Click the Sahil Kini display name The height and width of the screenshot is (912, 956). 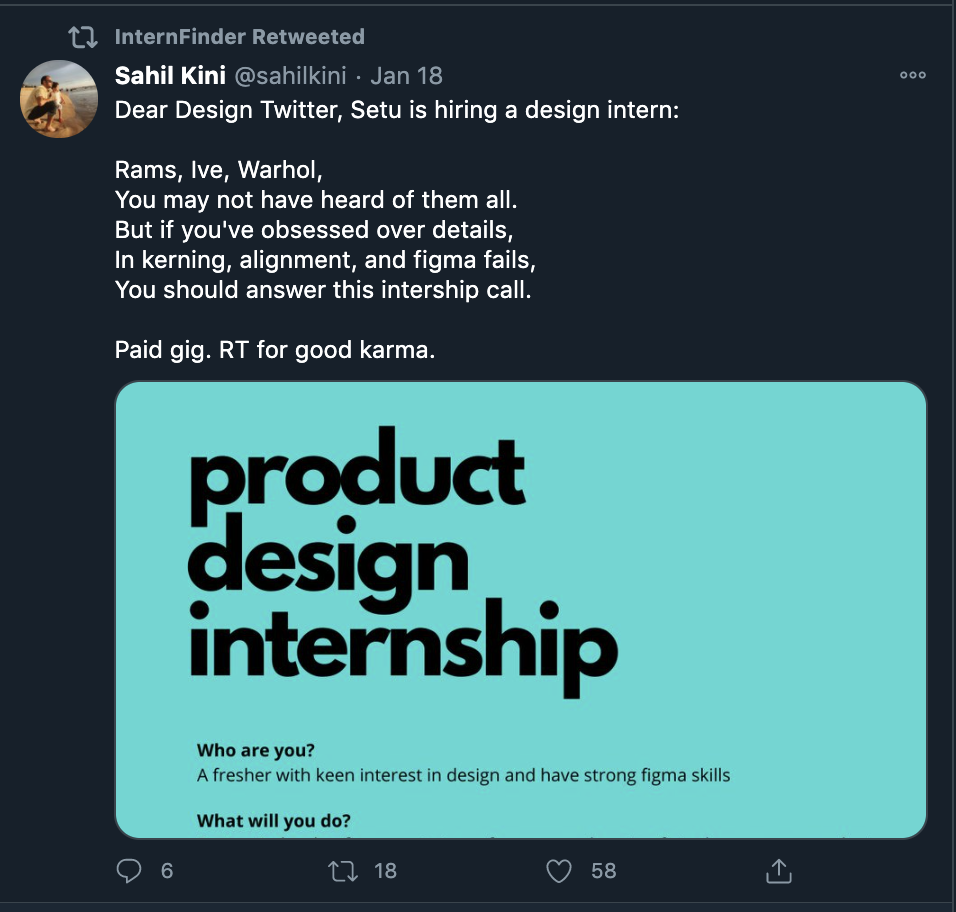click(x=170, y=76)
